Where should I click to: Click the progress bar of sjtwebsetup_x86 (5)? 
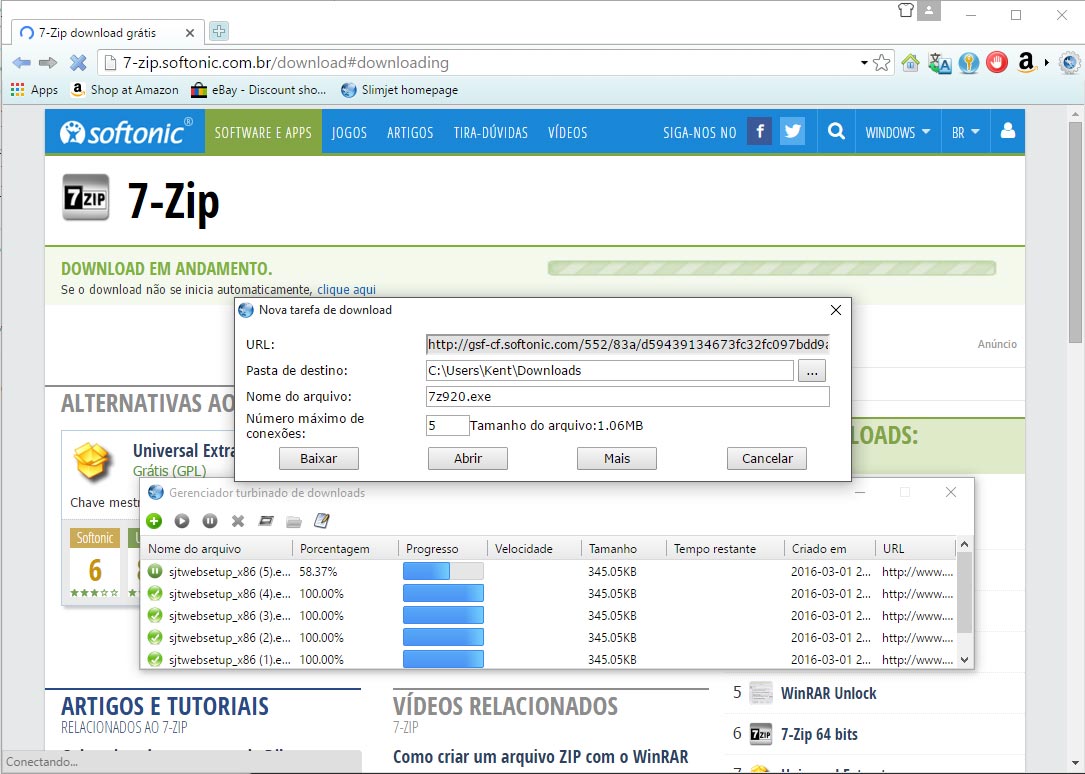point(443,571)
